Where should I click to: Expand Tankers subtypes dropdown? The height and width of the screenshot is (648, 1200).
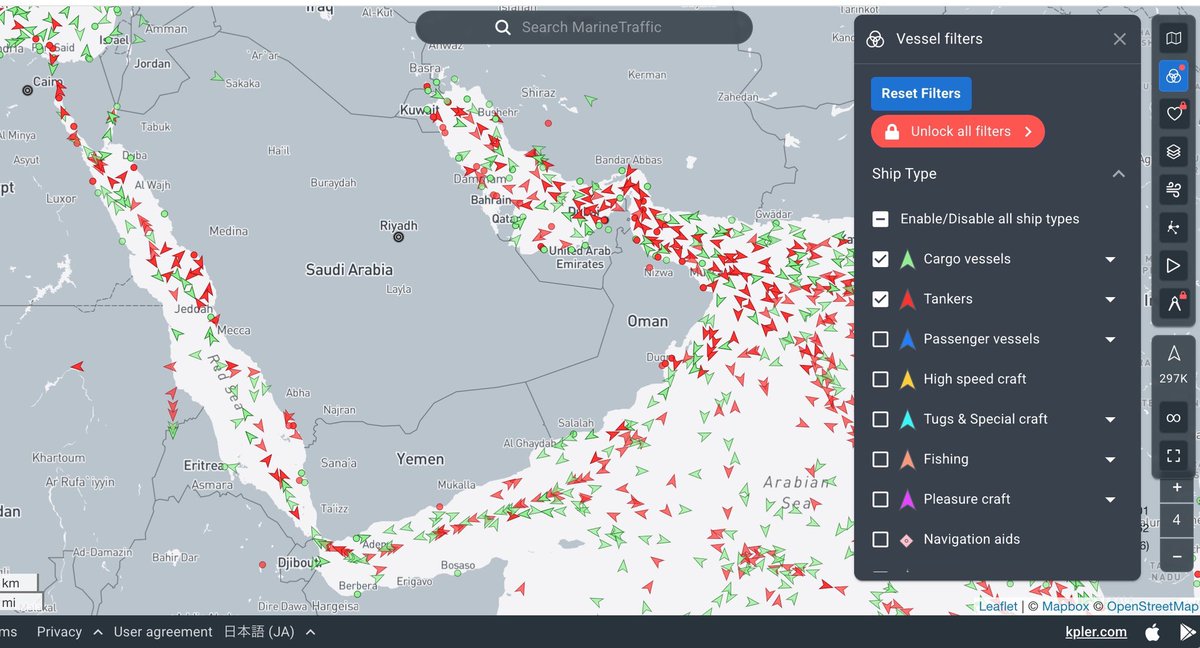[1110, 299]
